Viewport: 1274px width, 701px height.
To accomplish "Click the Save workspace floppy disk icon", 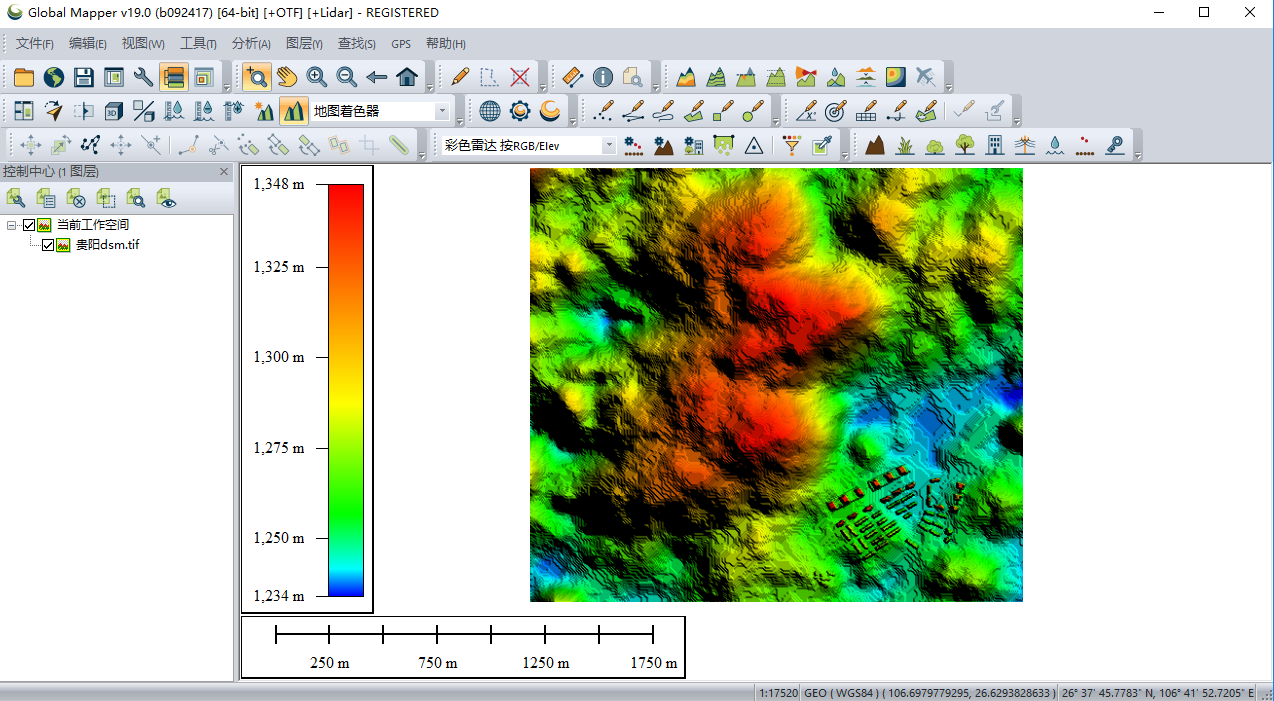I will 84,77.
